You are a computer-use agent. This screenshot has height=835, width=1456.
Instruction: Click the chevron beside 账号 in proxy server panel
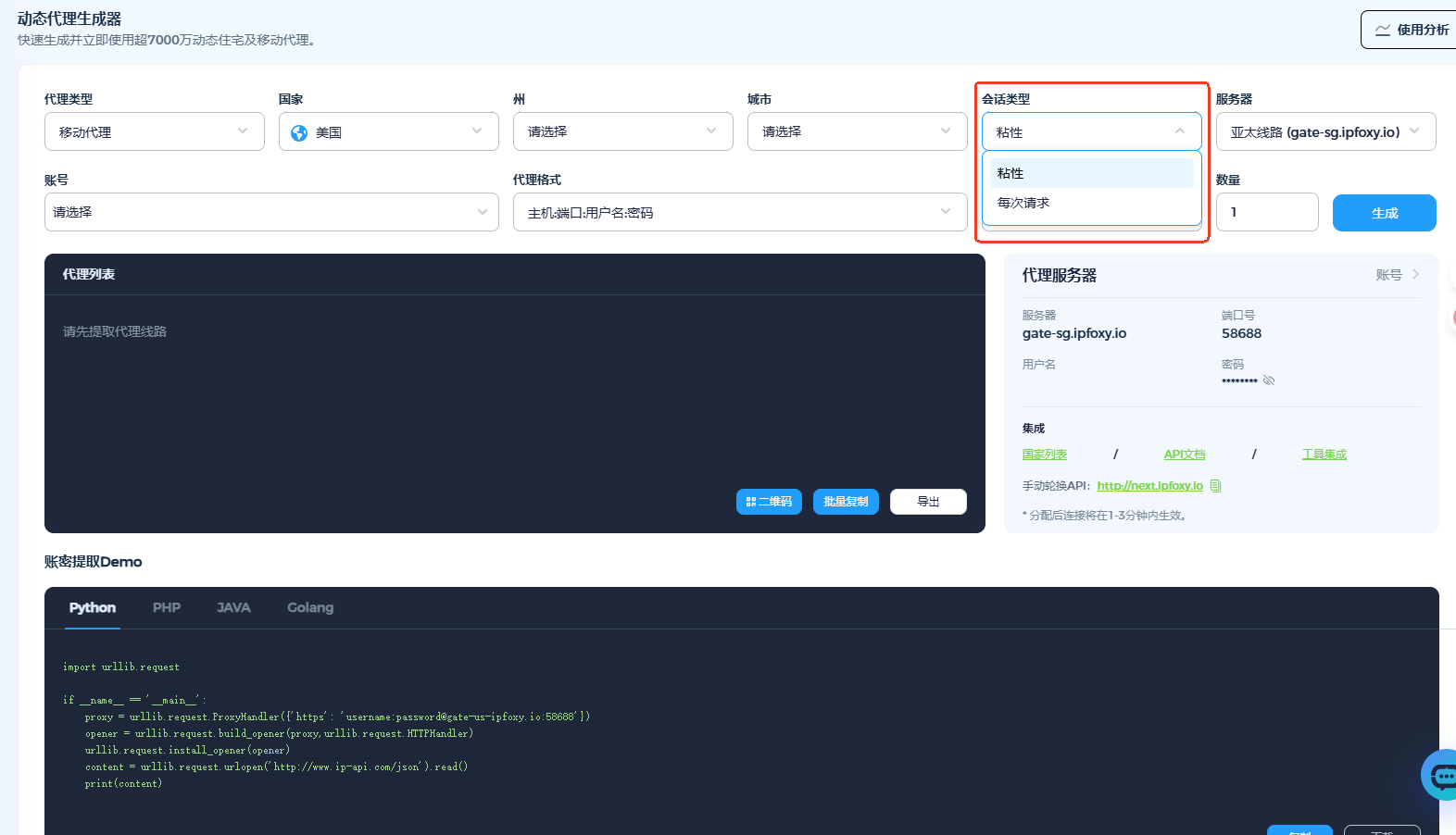click(x=1415, y=275)
